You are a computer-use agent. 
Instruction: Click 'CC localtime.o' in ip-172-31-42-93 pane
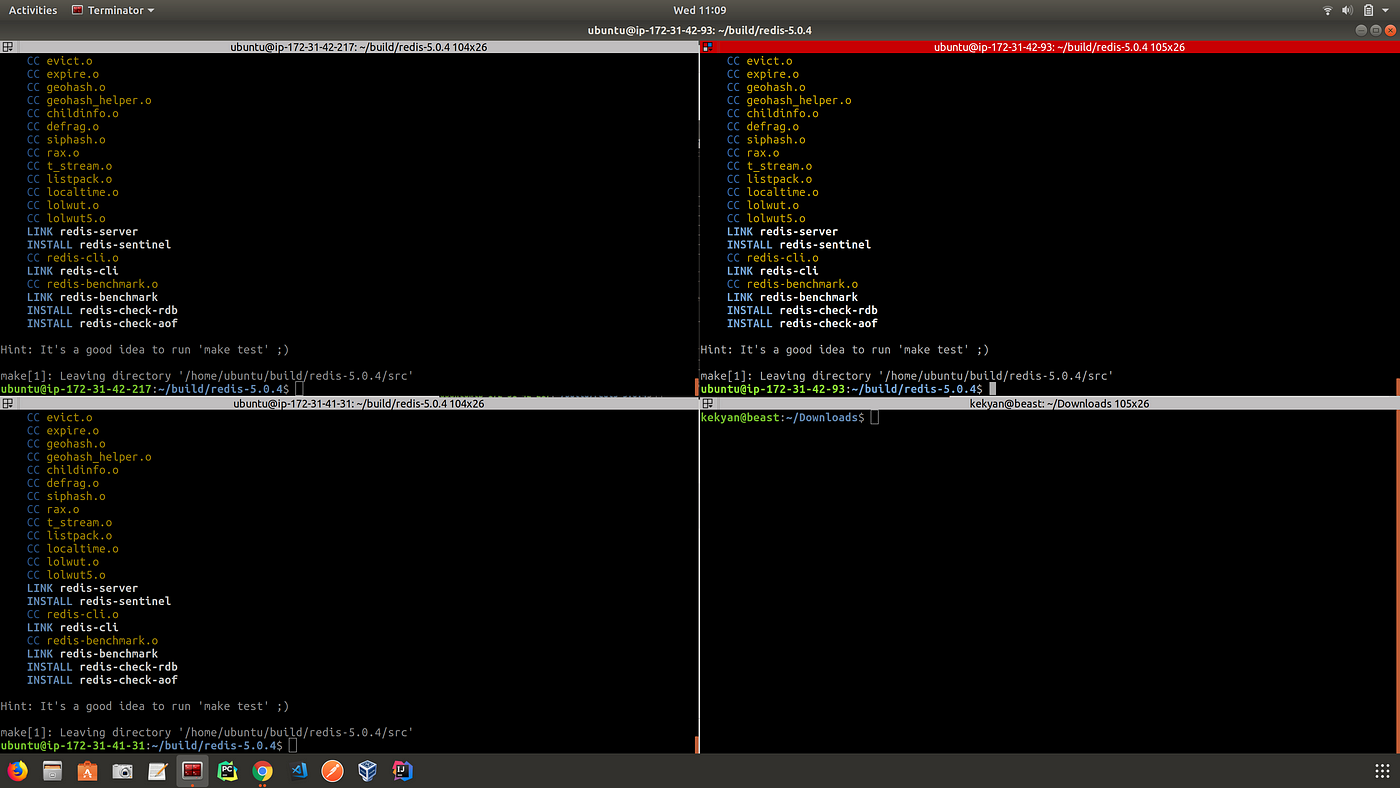click(x=772, y=192)
